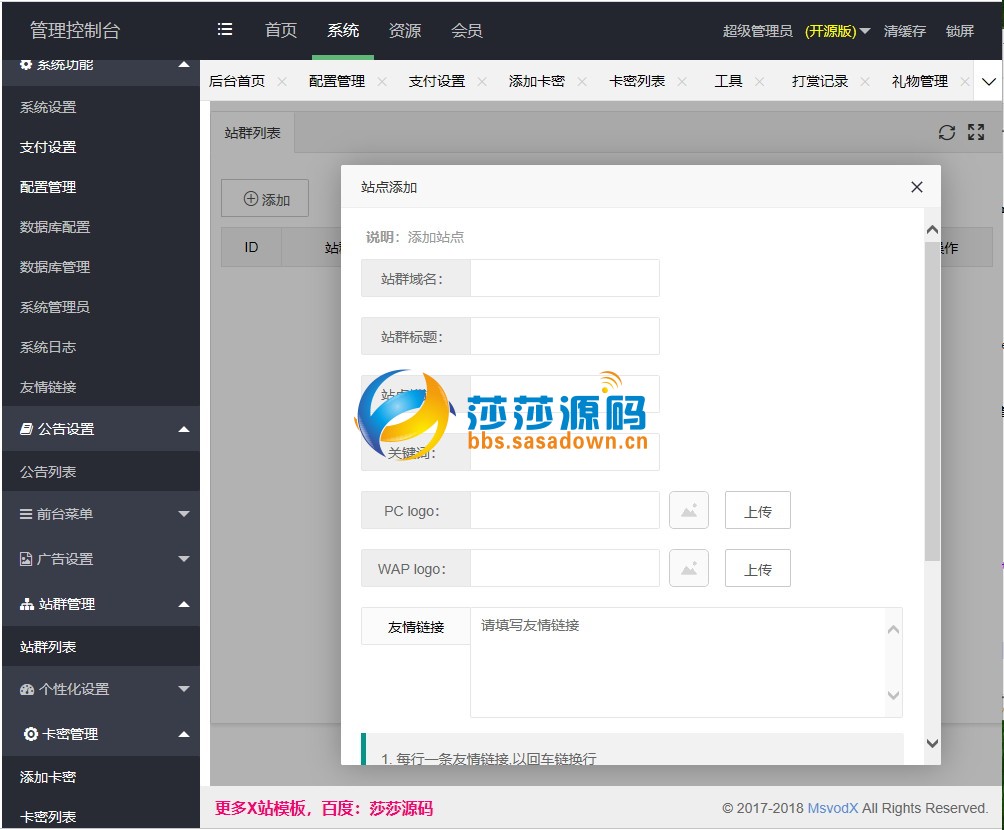Open 数据库配置 in the sidebar

55,227
